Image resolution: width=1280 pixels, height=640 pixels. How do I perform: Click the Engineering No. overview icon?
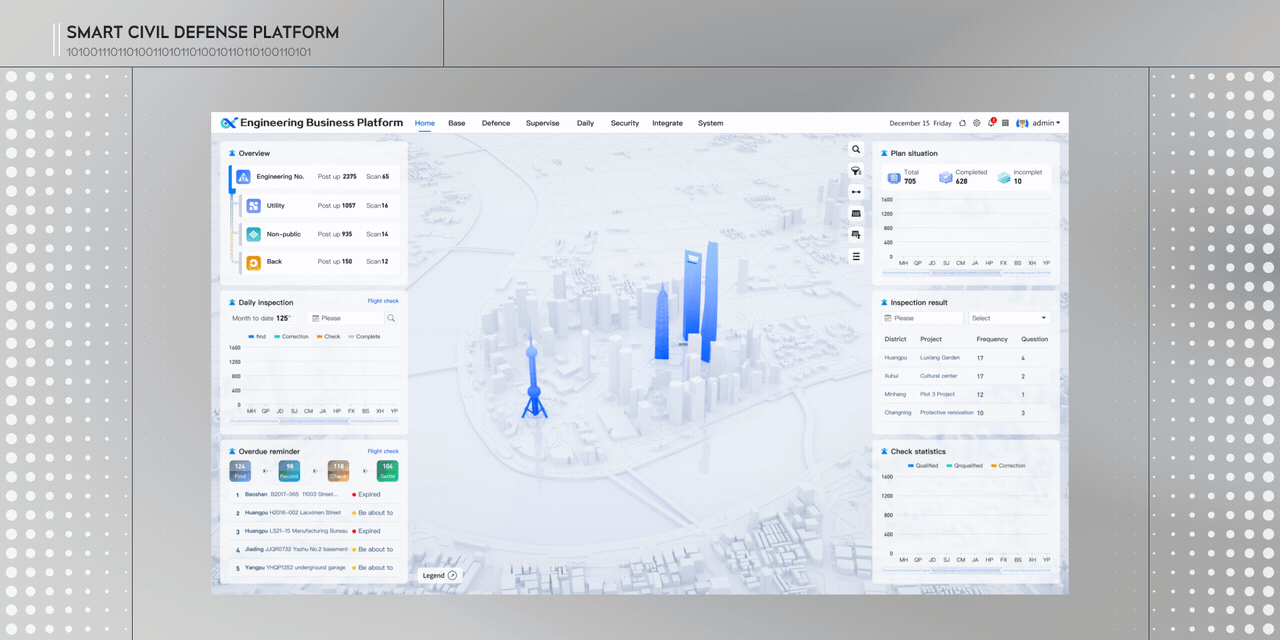tap(243, 177)
